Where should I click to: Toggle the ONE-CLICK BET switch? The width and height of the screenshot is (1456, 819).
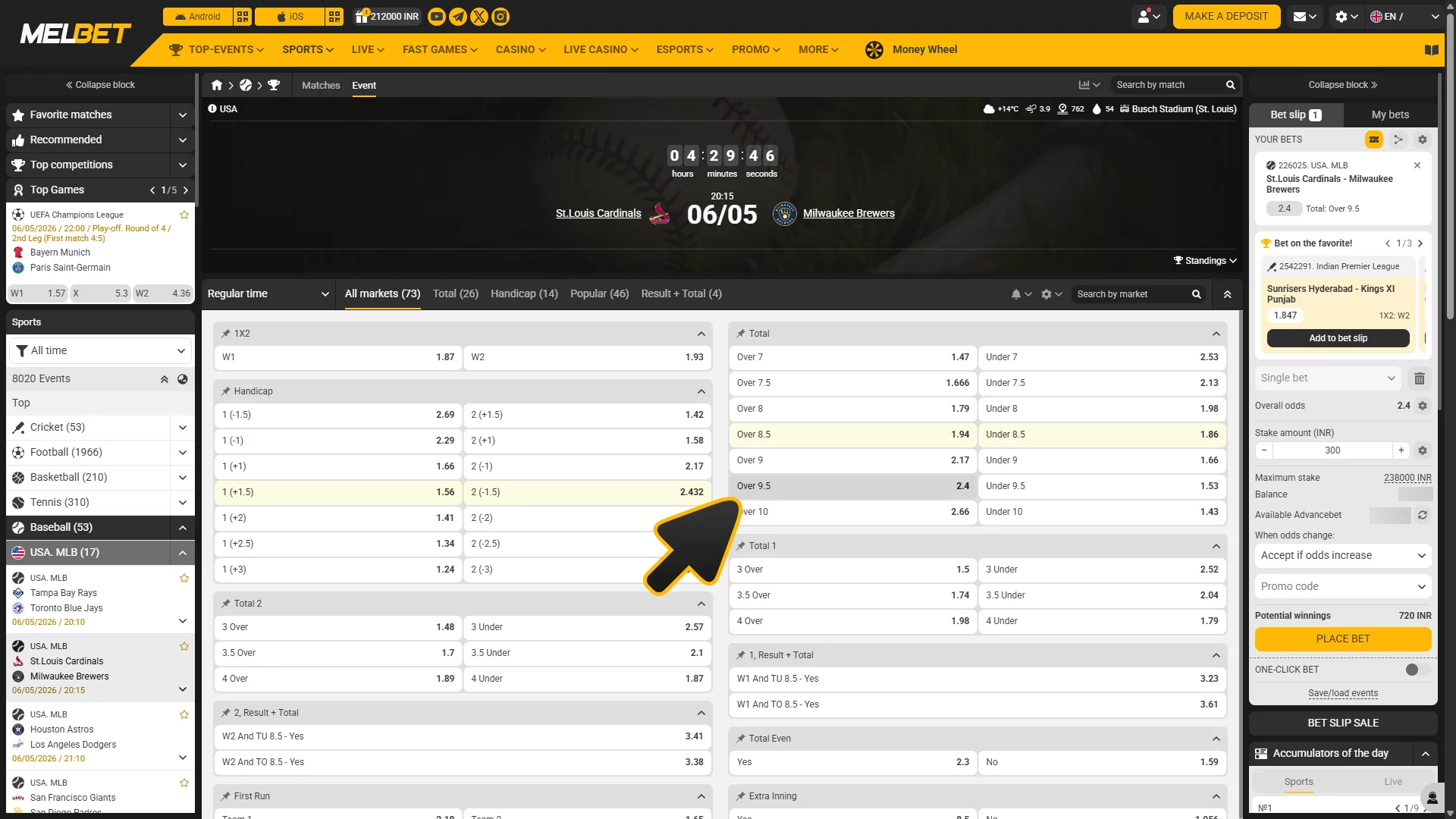(x=1417, y=670)
